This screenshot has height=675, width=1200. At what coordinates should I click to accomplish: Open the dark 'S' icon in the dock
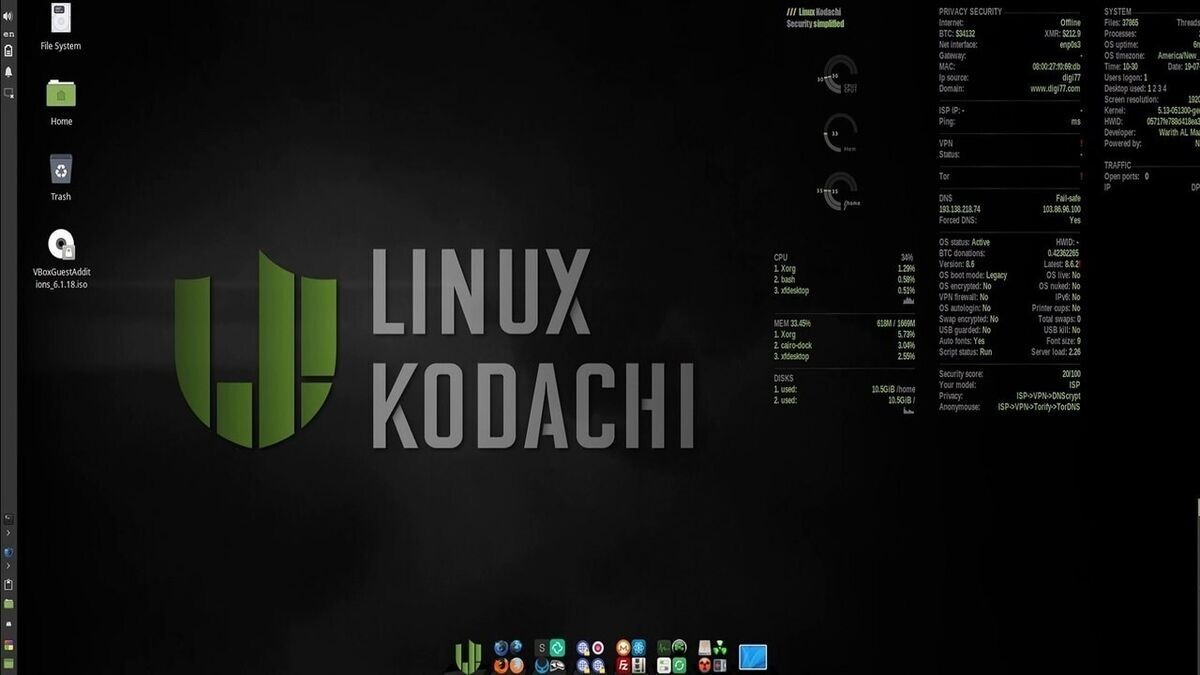click(542, 648)
